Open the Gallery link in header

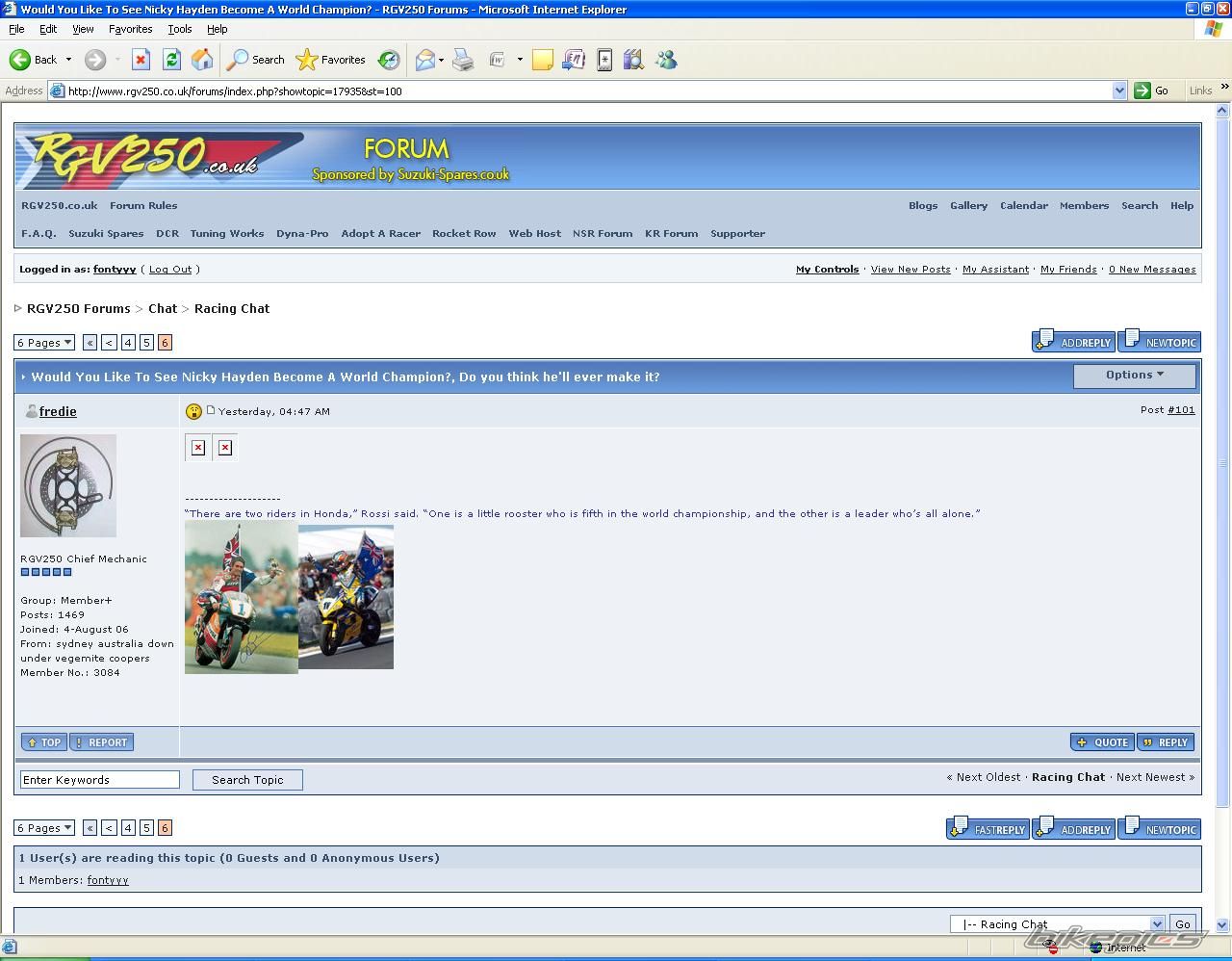coord(968,206)
